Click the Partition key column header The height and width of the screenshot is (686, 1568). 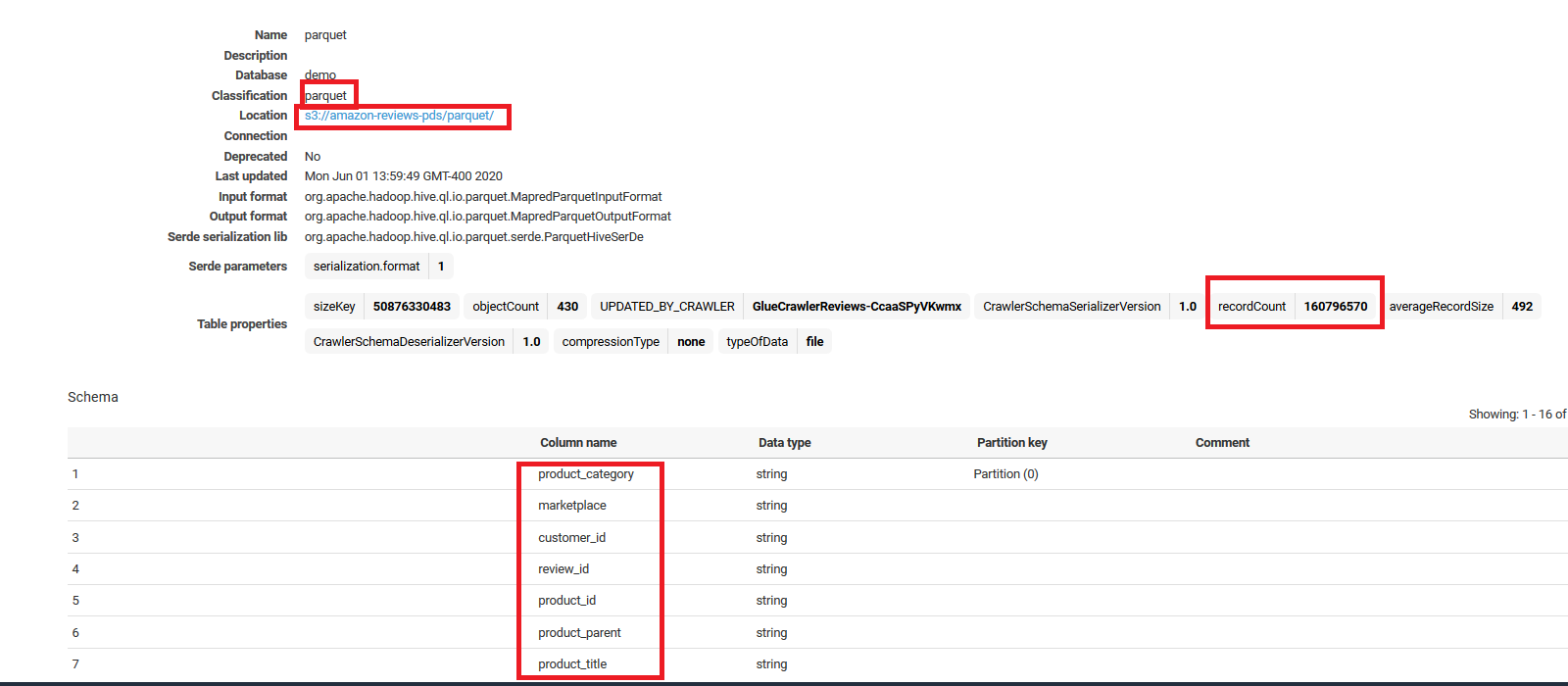click(x=1011, y=443)
